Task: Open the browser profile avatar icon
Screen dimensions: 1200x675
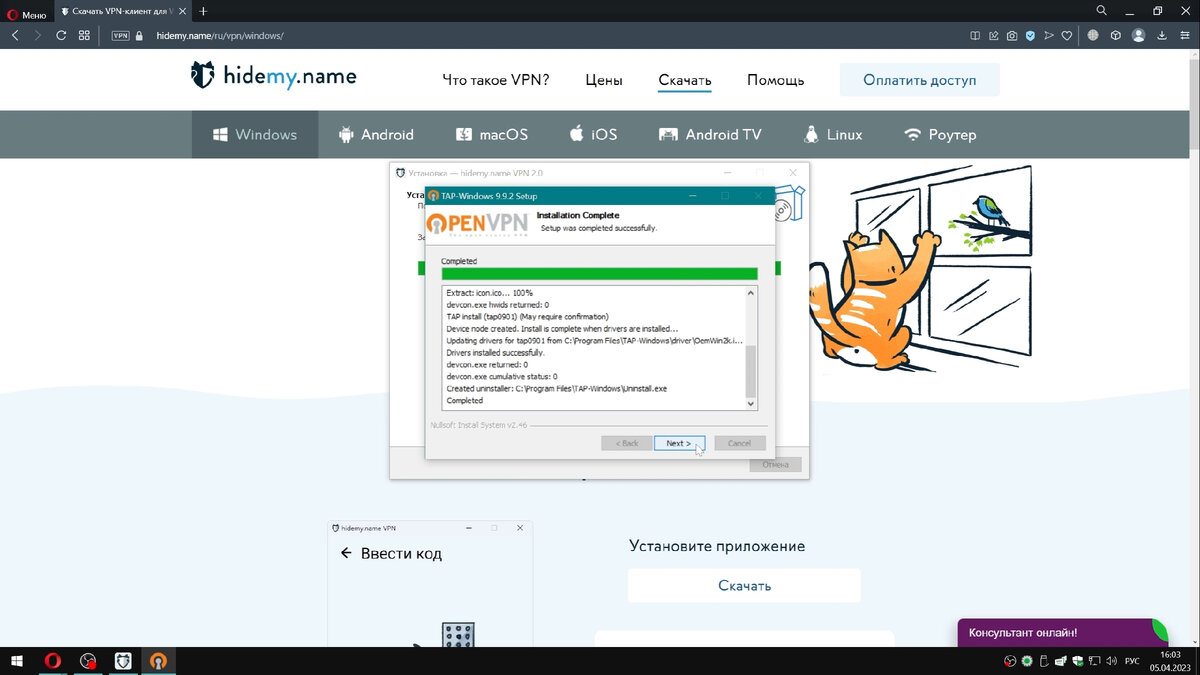Action: [1139, 35]
